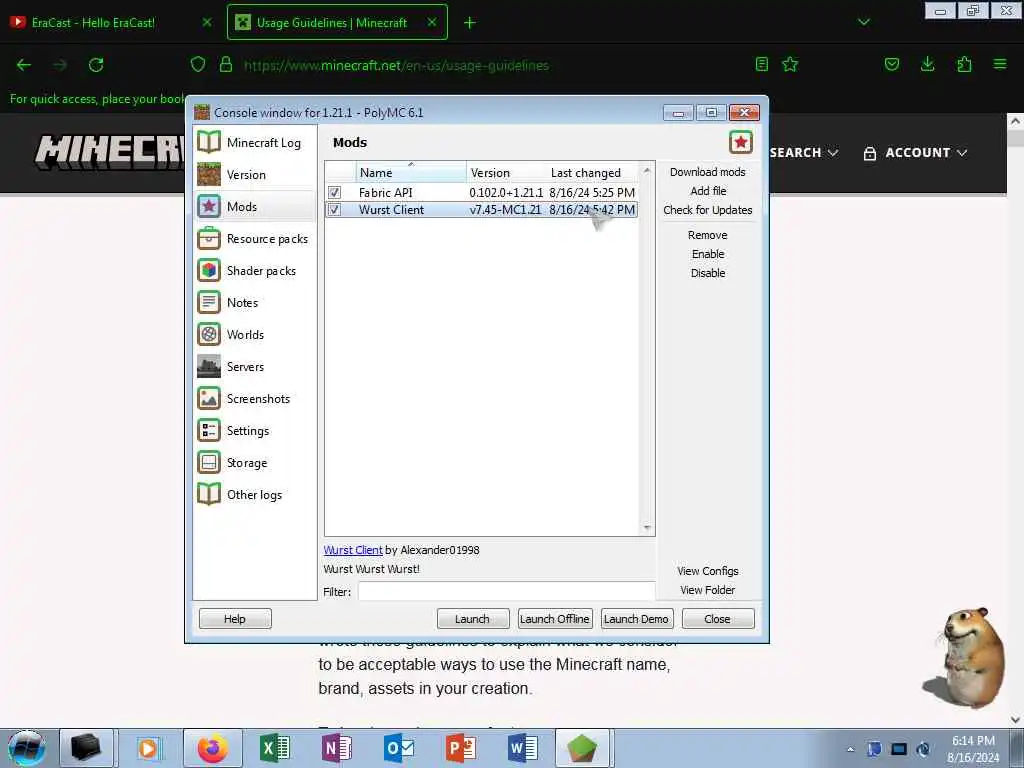1024x768 pixels.
Task: Open the Worlds page
Action: click(x=255, y=334)
